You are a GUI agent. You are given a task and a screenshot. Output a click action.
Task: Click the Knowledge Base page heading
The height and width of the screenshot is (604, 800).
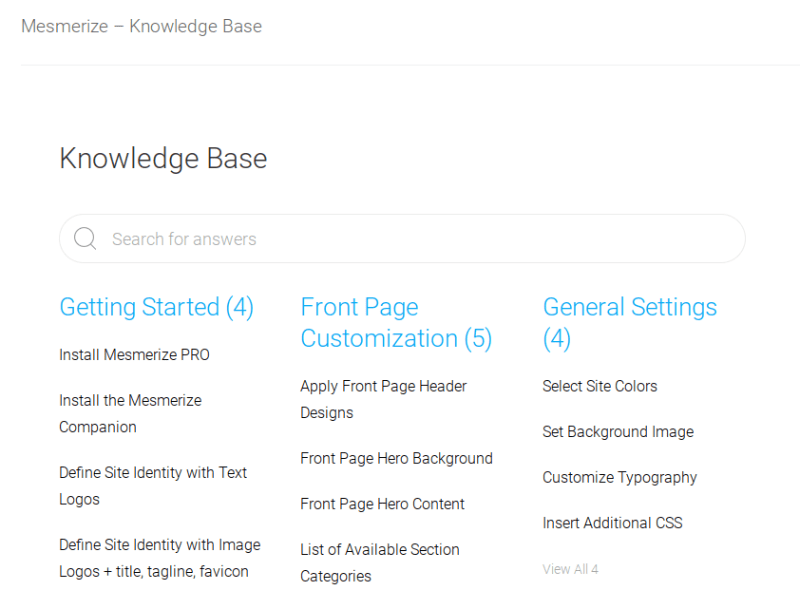coord(163,158)
